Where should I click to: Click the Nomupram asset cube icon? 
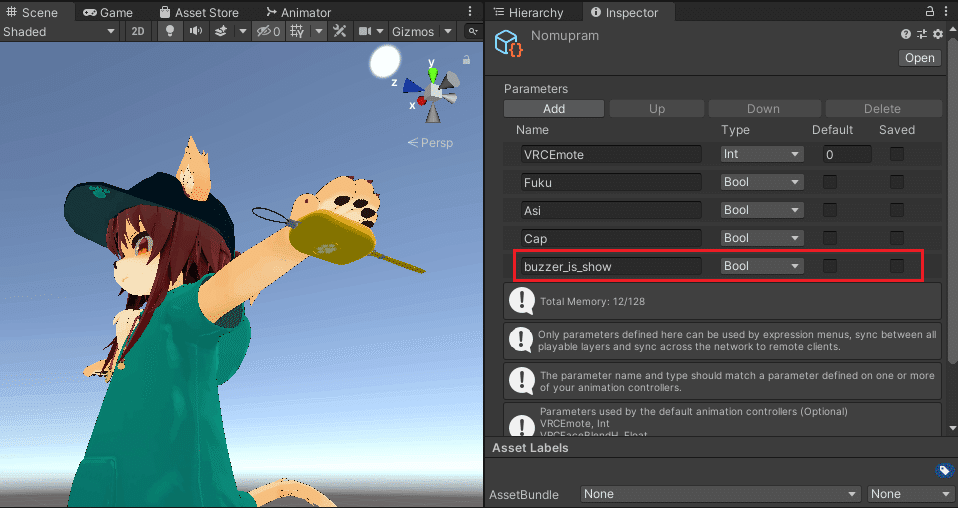(508, 44)
